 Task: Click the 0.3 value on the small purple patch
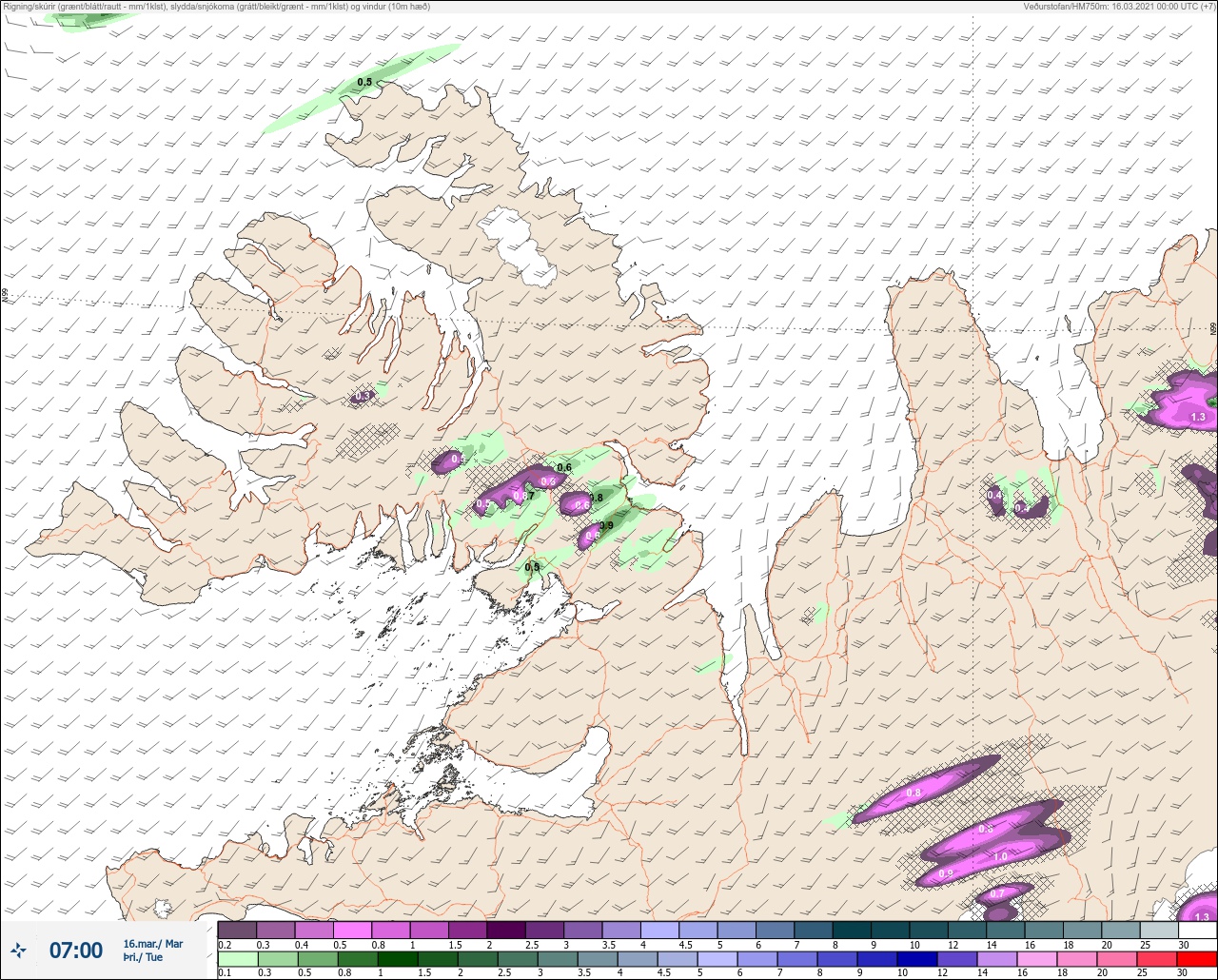(363, 396)
